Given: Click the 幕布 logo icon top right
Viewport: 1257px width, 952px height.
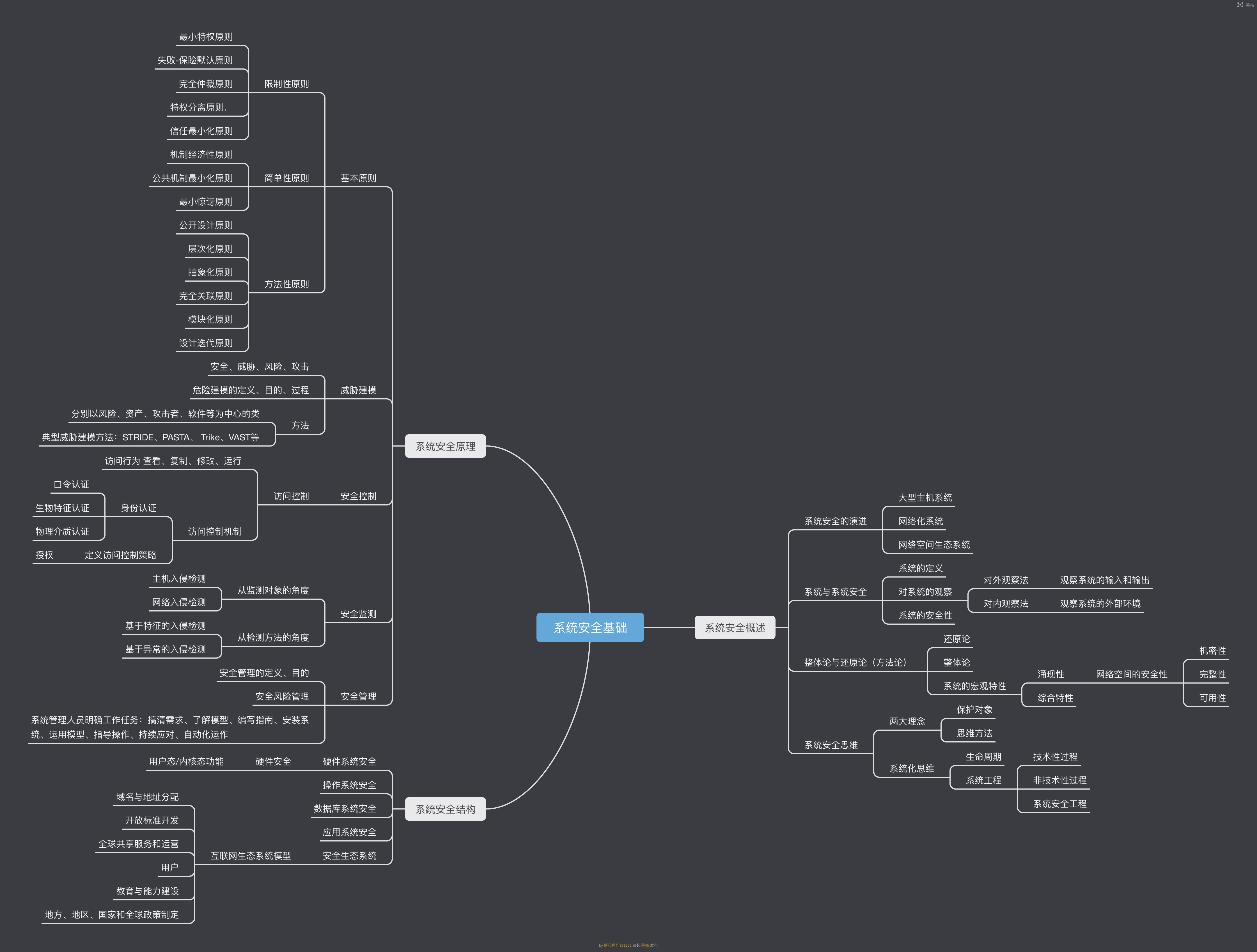Looking at the screenshot, I should [x=1240, y=4].
